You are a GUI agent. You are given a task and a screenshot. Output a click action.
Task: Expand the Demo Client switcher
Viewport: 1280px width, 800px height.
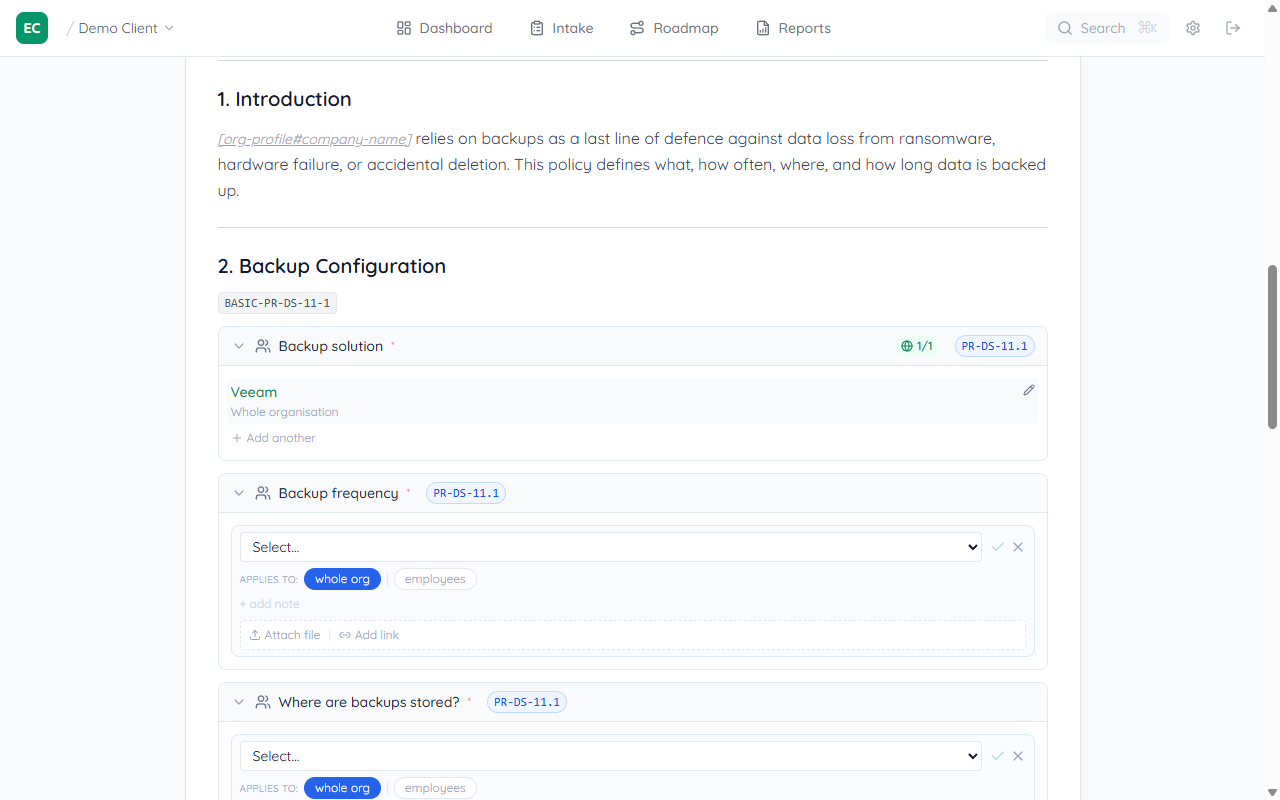point(126,28)
